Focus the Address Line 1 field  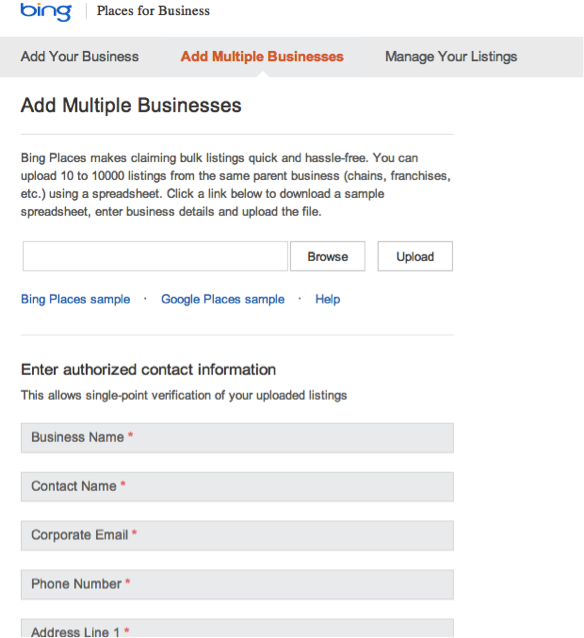[237, 628]
